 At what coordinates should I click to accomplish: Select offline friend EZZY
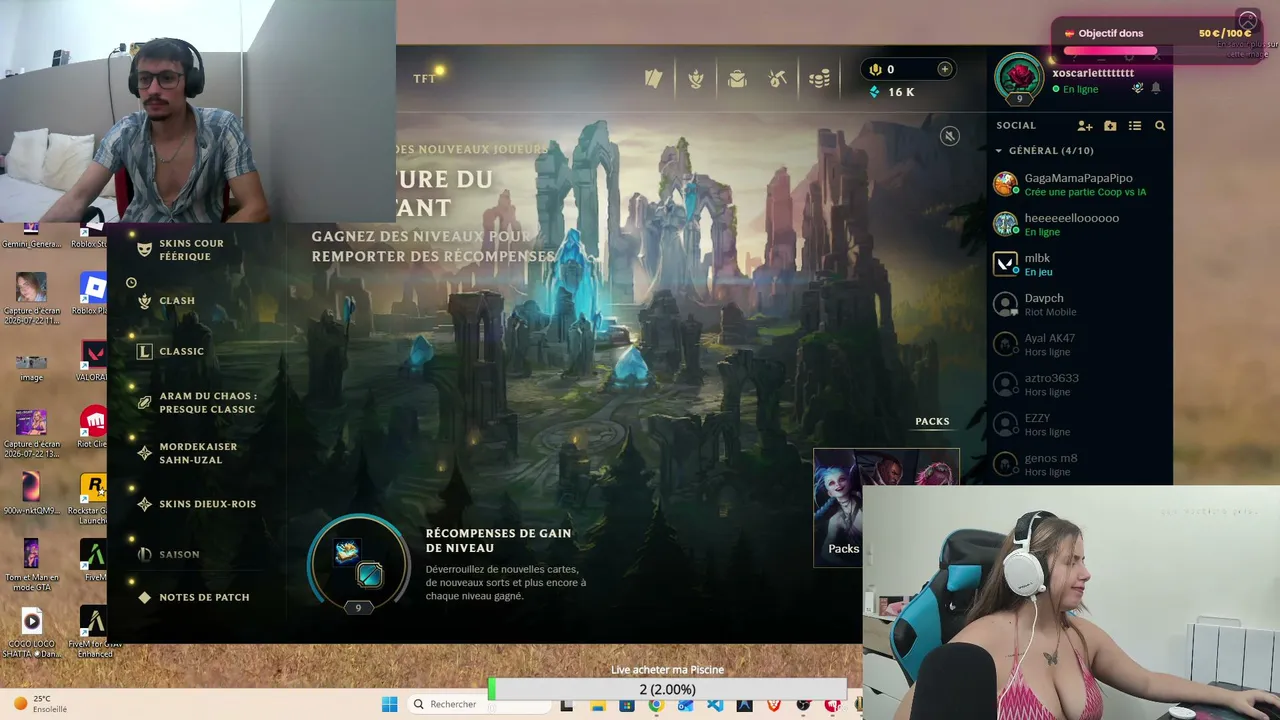1080,424
